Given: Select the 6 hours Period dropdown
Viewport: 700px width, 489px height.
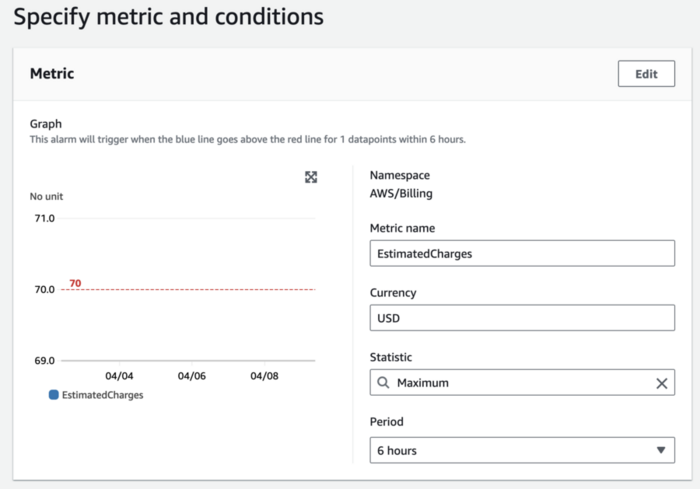Looking at the screenshot, I should point(521,450).
